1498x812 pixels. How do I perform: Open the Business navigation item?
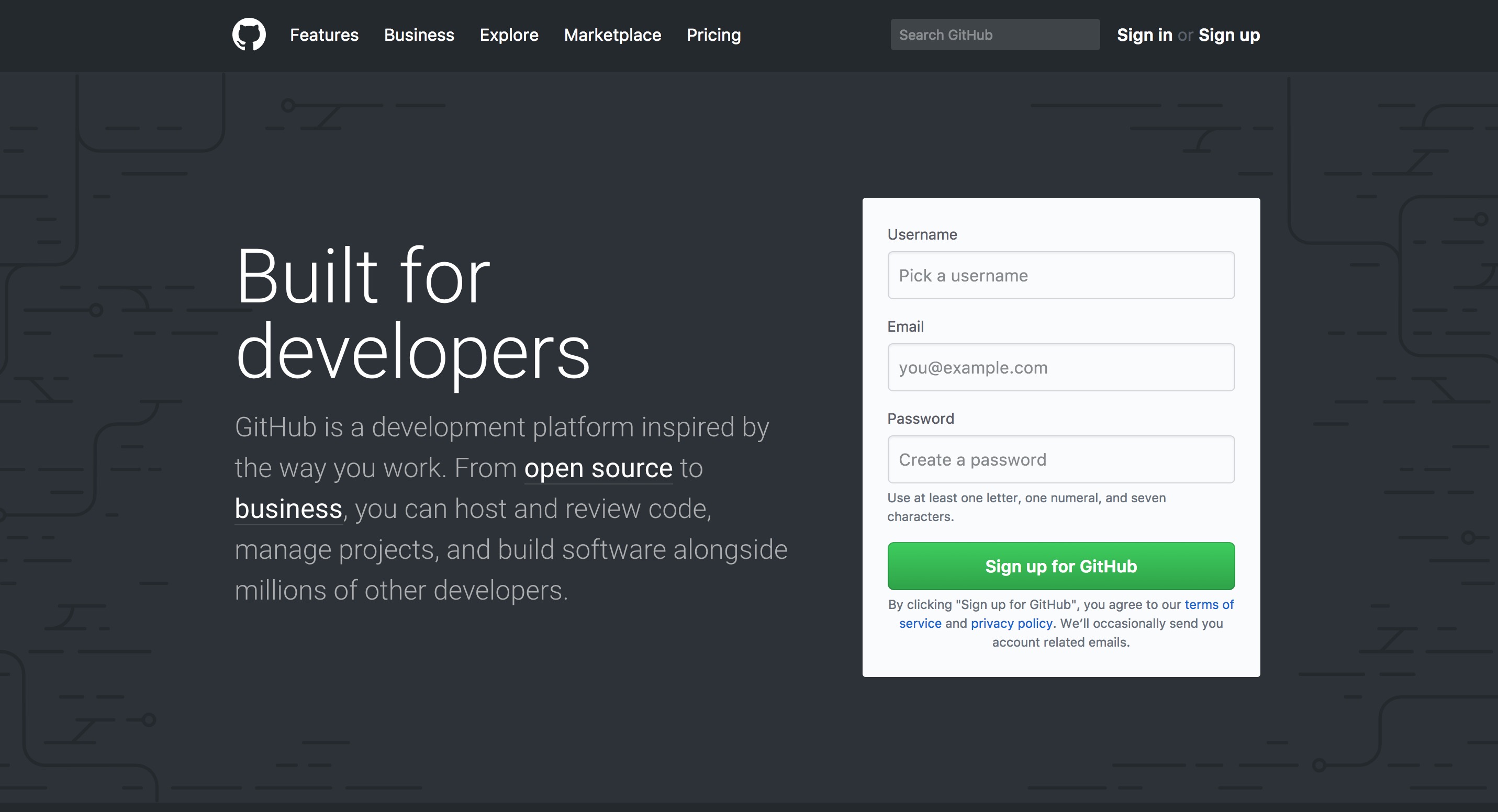(x=419, y=35)
